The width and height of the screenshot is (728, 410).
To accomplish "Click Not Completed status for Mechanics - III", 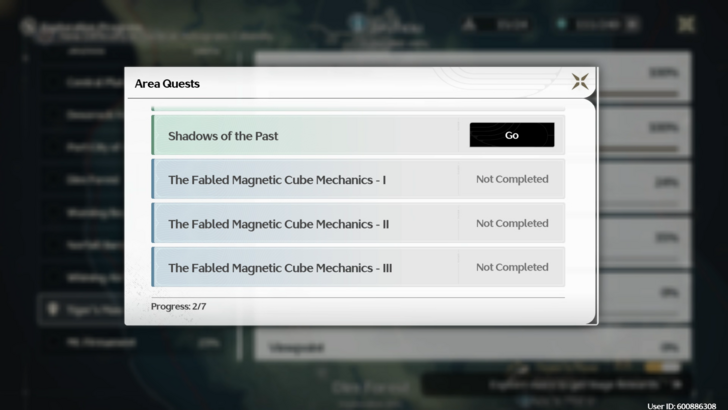I will (x=511, y=268).
